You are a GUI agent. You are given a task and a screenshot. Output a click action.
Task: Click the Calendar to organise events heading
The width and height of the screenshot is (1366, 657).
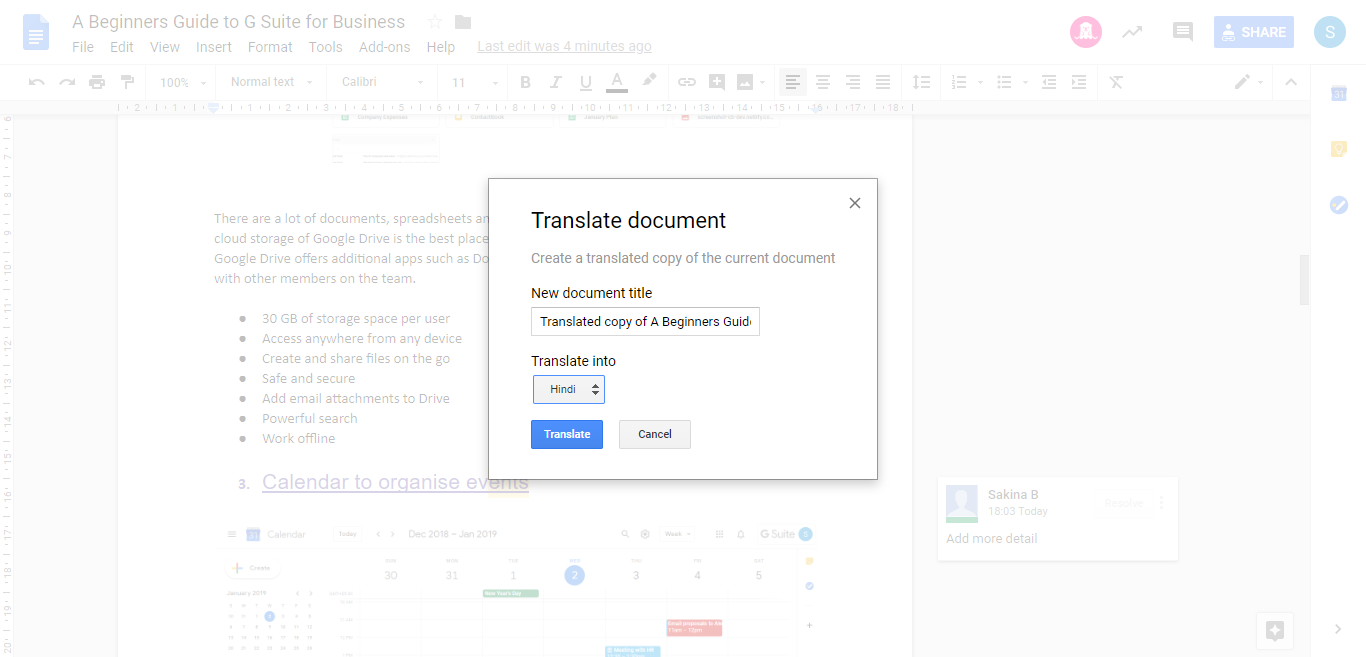(x=395, y=482)
